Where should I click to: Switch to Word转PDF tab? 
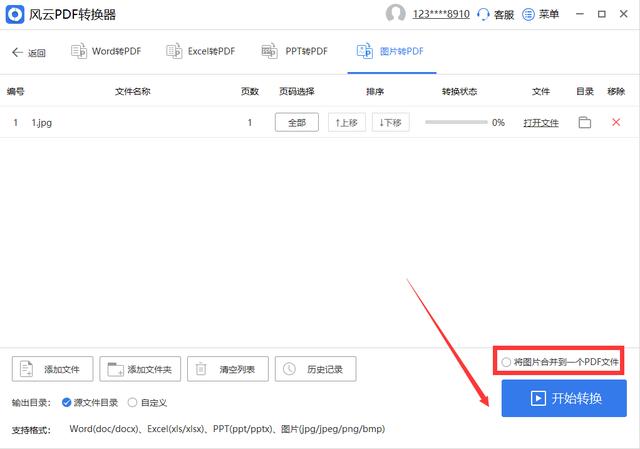(x=106, y=51)
